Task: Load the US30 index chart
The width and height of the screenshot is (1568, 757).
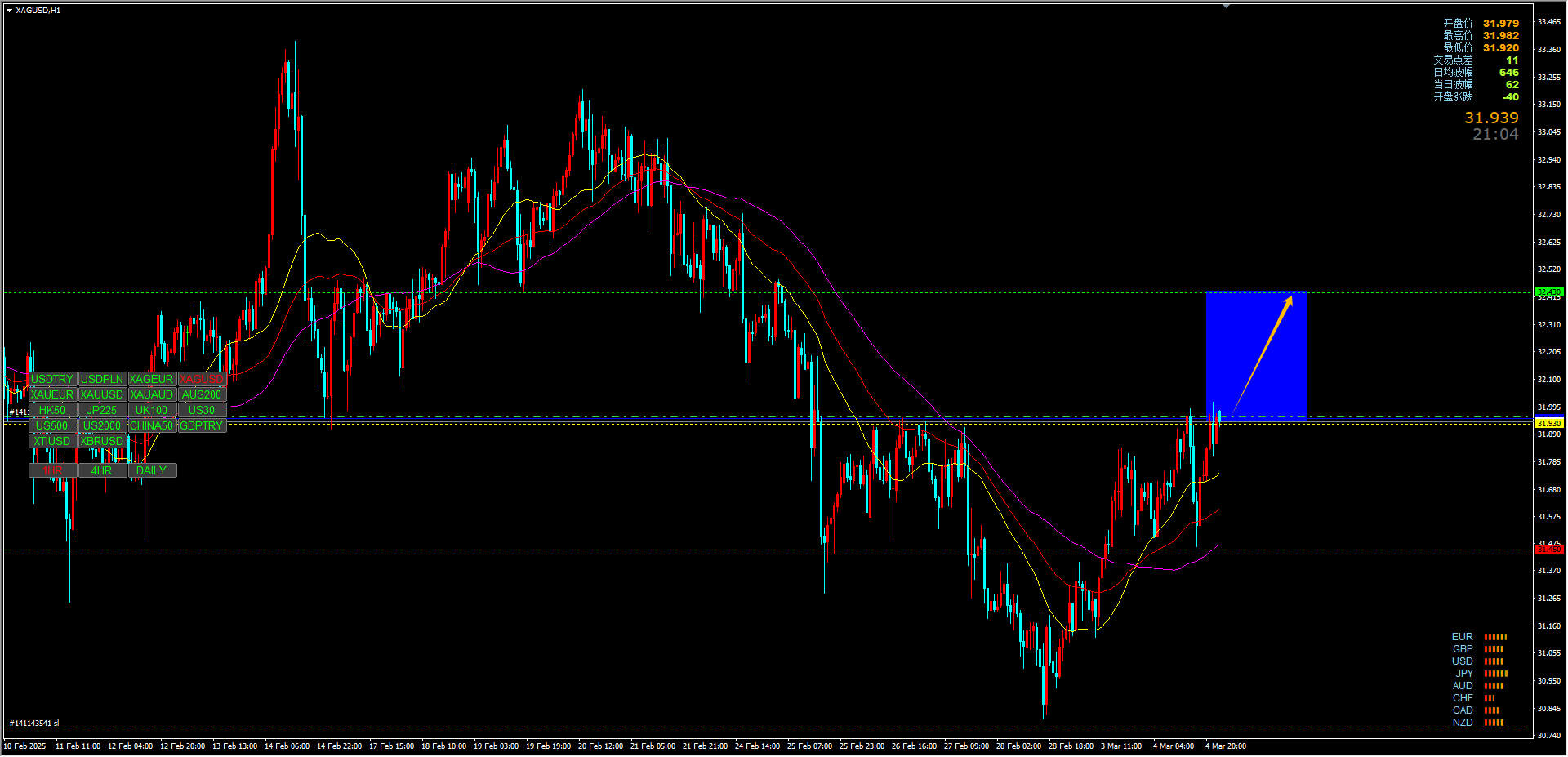Action: pos(202,410)
